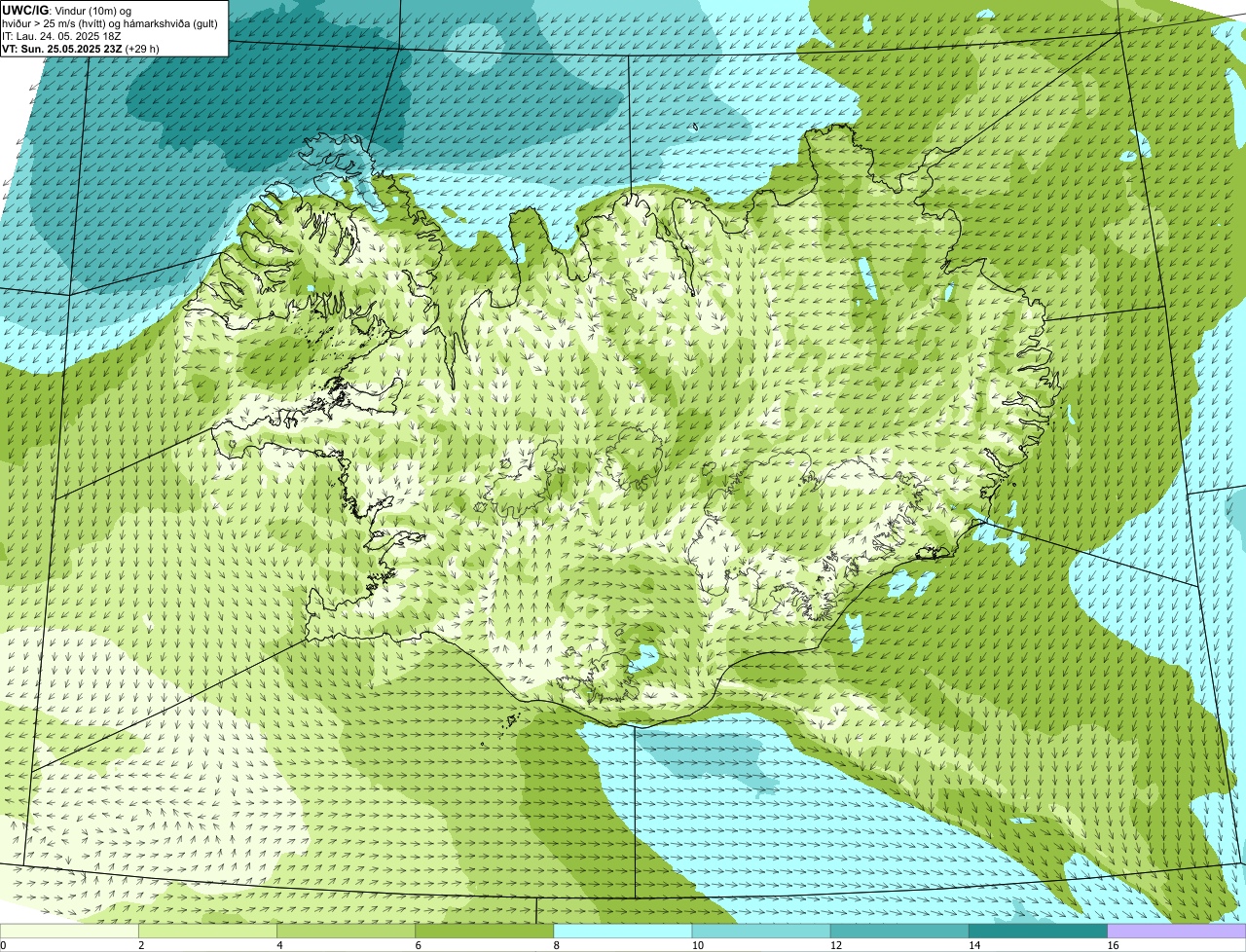The width and height of the screenshot is (1246, 952).
Task: Pick the 4–6 m/s green legend band
Action: [347, 932]
